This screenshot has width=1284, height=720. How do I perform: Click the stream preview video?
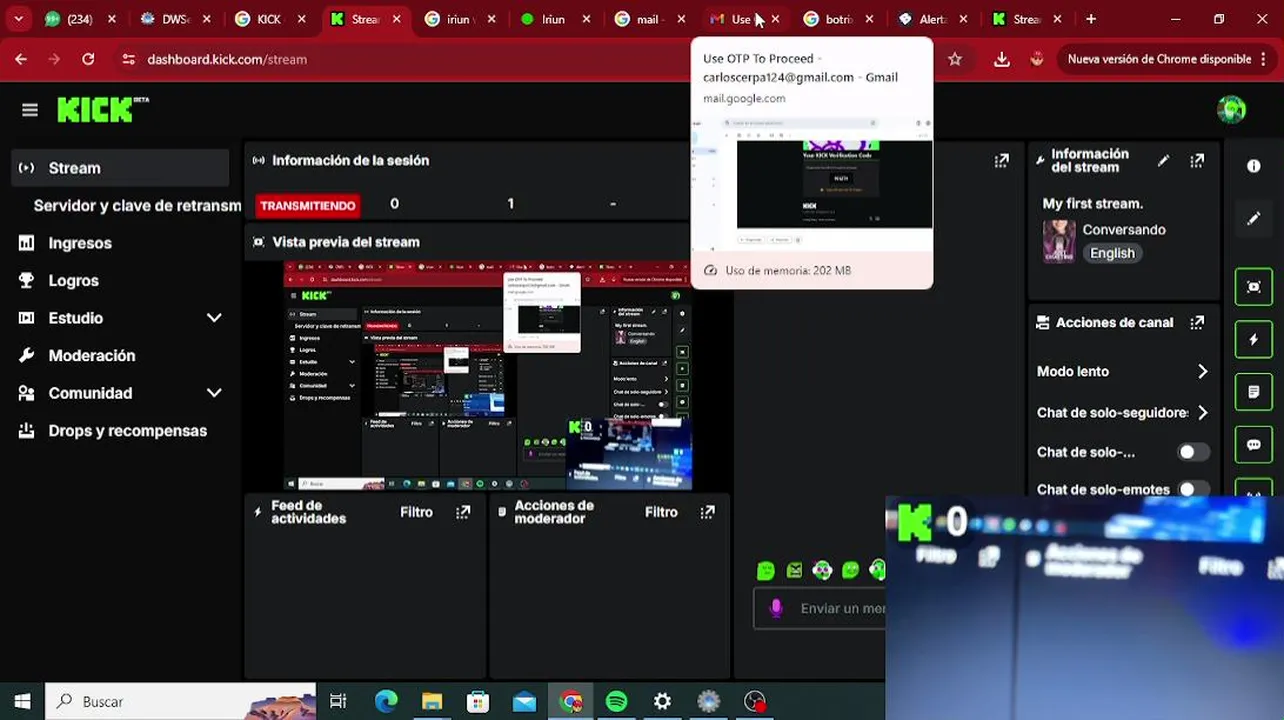coord(487,375)
